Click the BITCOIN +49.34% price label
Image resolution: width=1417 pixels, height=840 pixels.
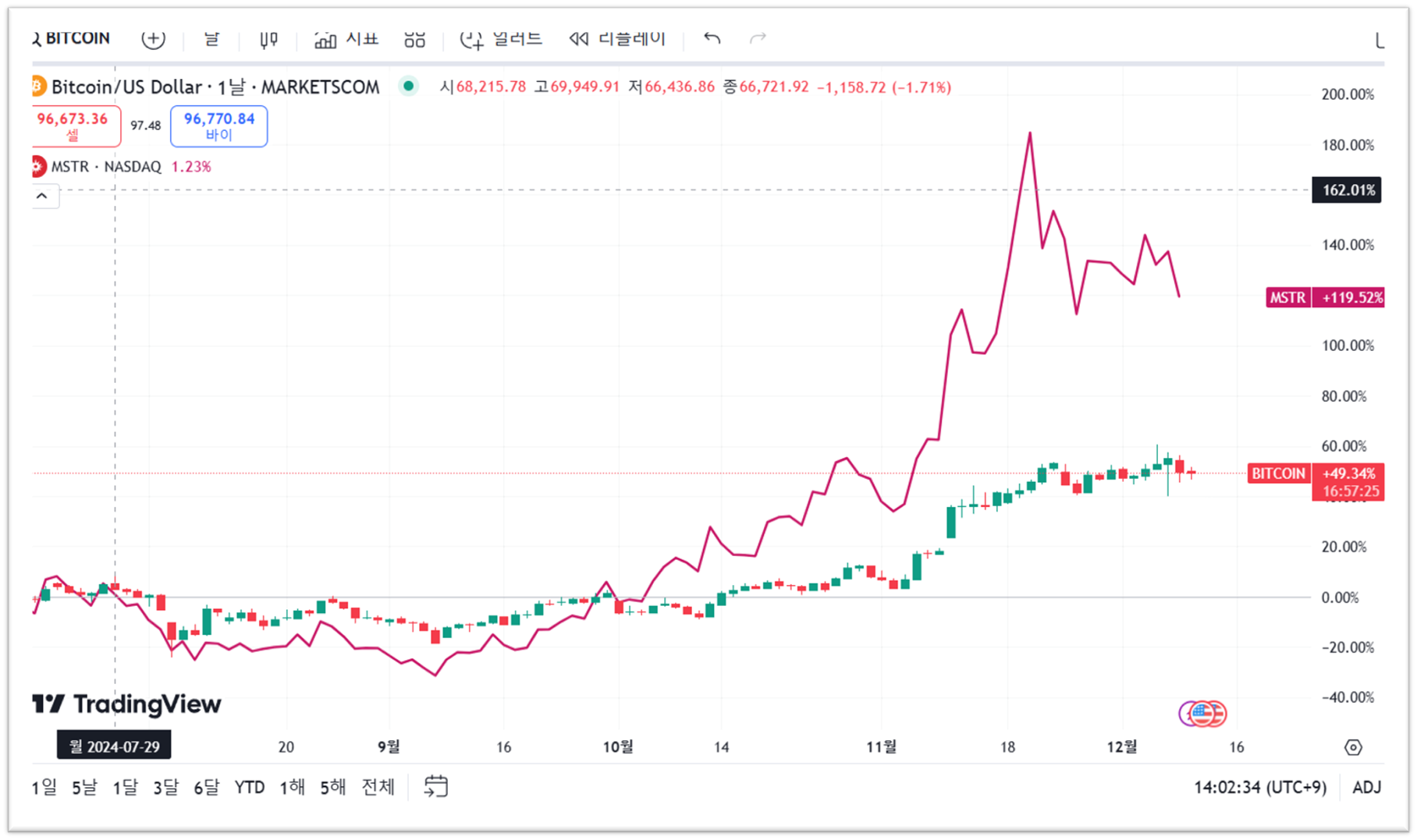click(1316, 473)
